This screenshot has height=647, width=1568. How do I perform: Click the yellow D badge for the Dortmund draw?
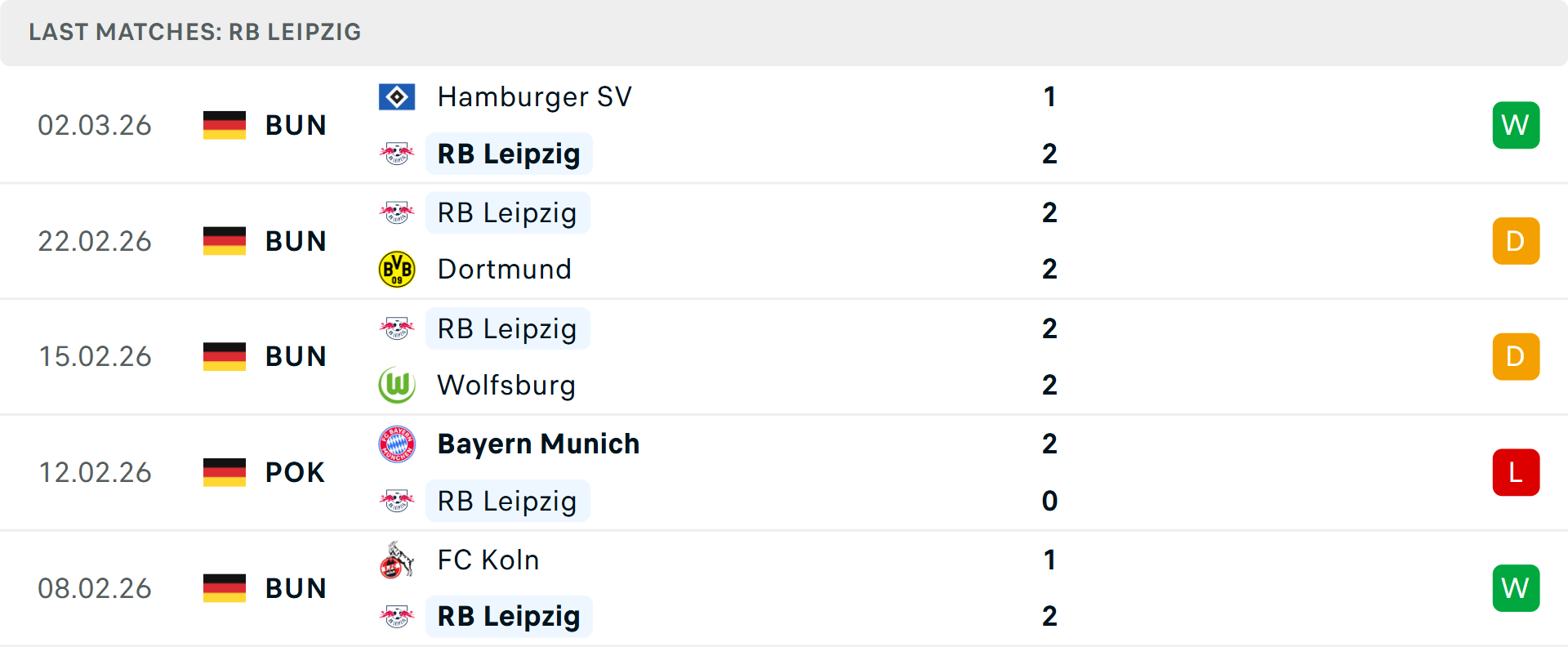coord(1516,240)
